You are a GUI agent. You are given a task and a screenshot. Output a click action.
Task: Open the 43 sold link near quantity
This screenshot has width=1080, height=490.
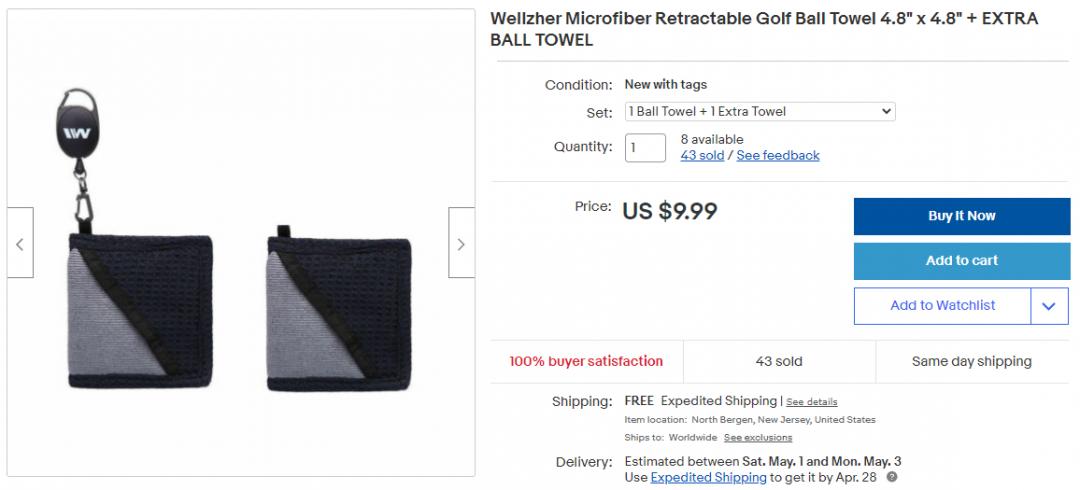pyautogui.click(x=702, y=156)
